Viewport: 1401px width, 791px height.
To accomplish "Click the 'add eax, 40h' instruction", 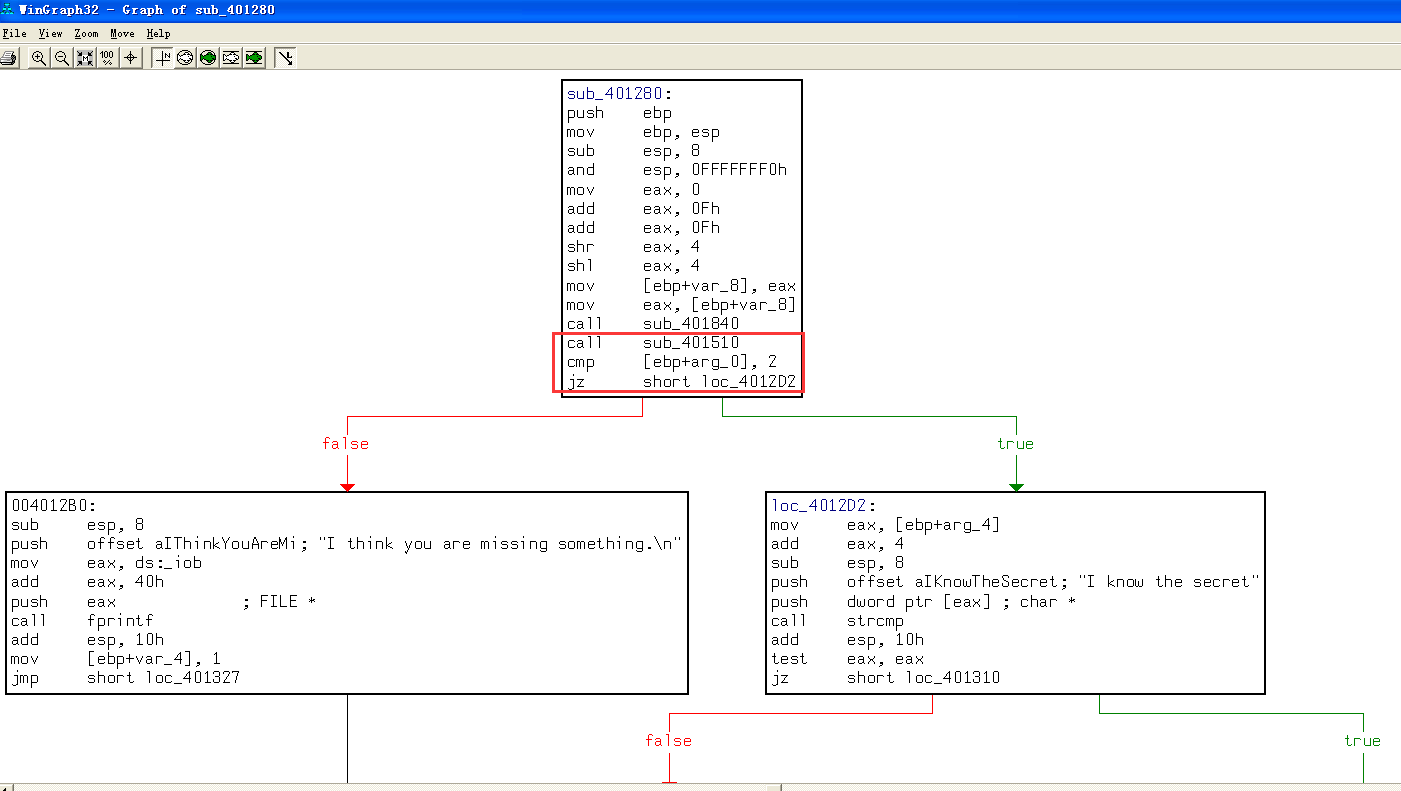I will click(87, 582).
